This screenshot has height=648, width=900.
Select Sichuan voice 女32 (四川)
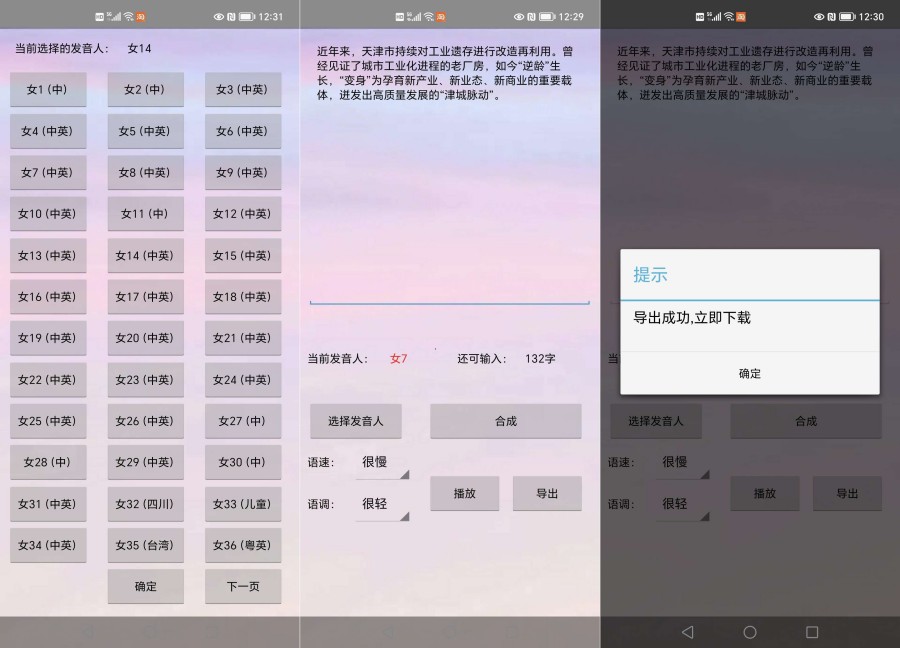point(145,504)
